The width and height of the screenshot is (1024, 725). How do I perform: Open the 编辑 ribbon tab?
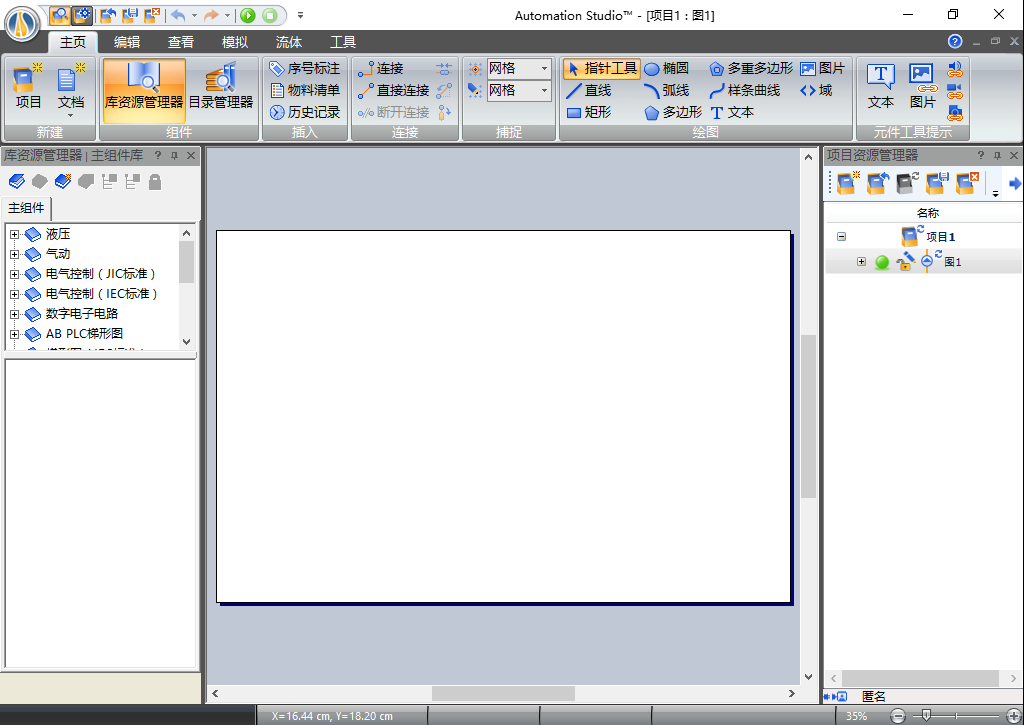point(126,42)
